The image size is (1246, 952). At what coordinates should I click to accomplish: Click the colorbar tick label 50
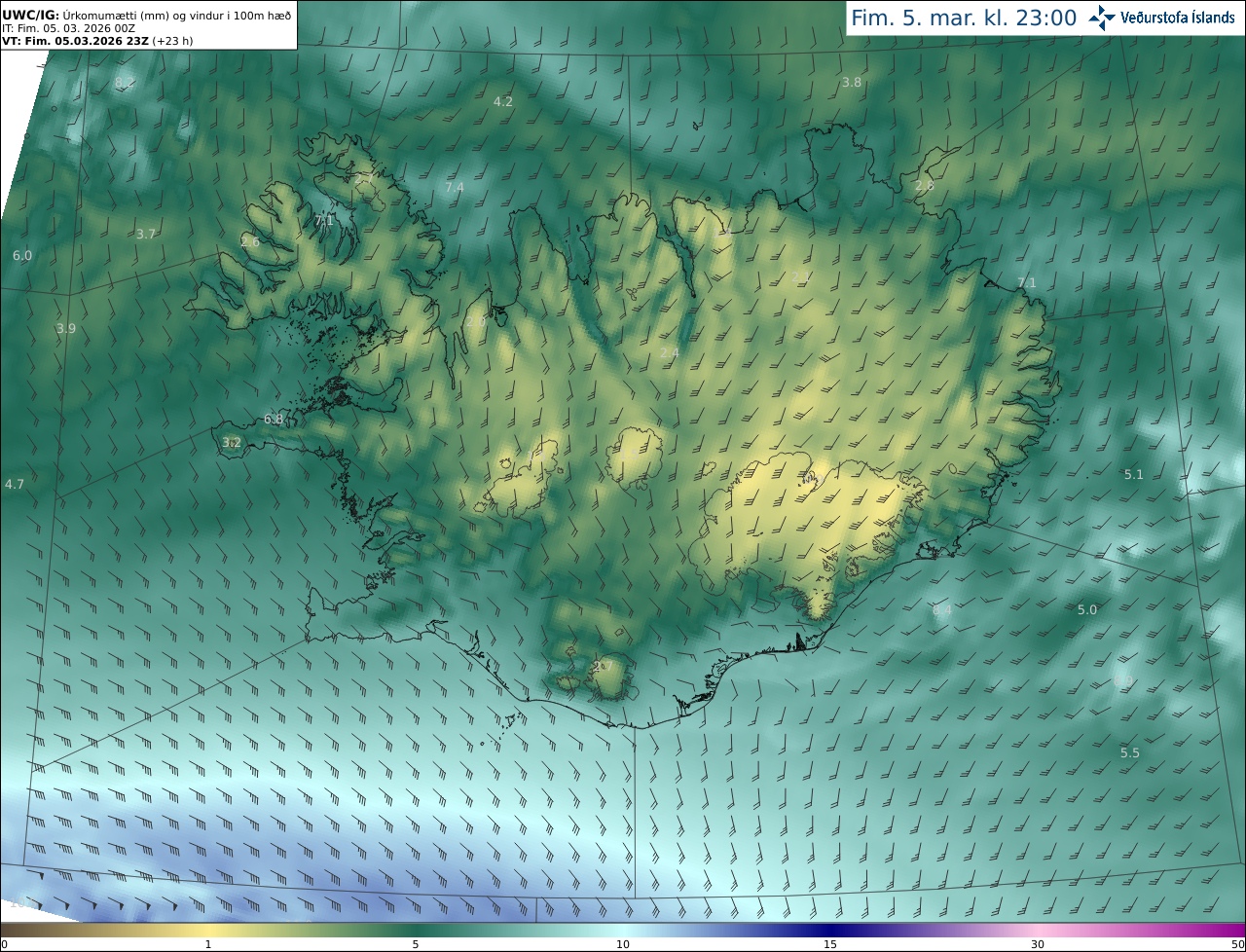tap(1237, 944)
